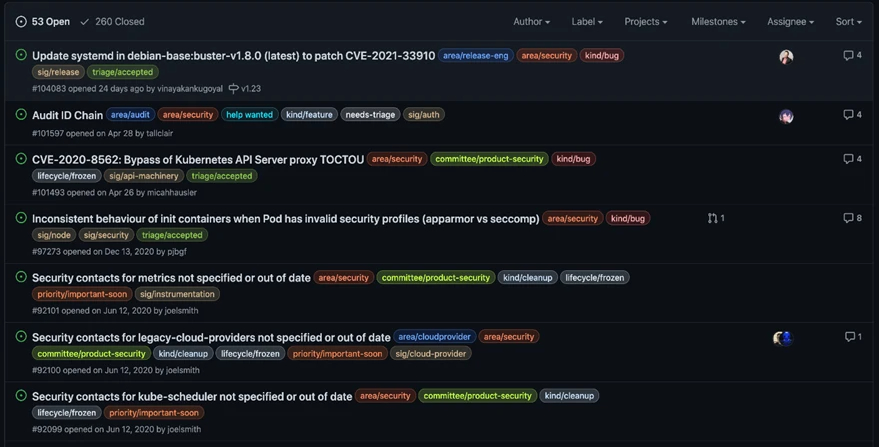Viewport: 879px width, 447px height.
Task: Open the Author filter dropdown
Action: coord(531,21)
